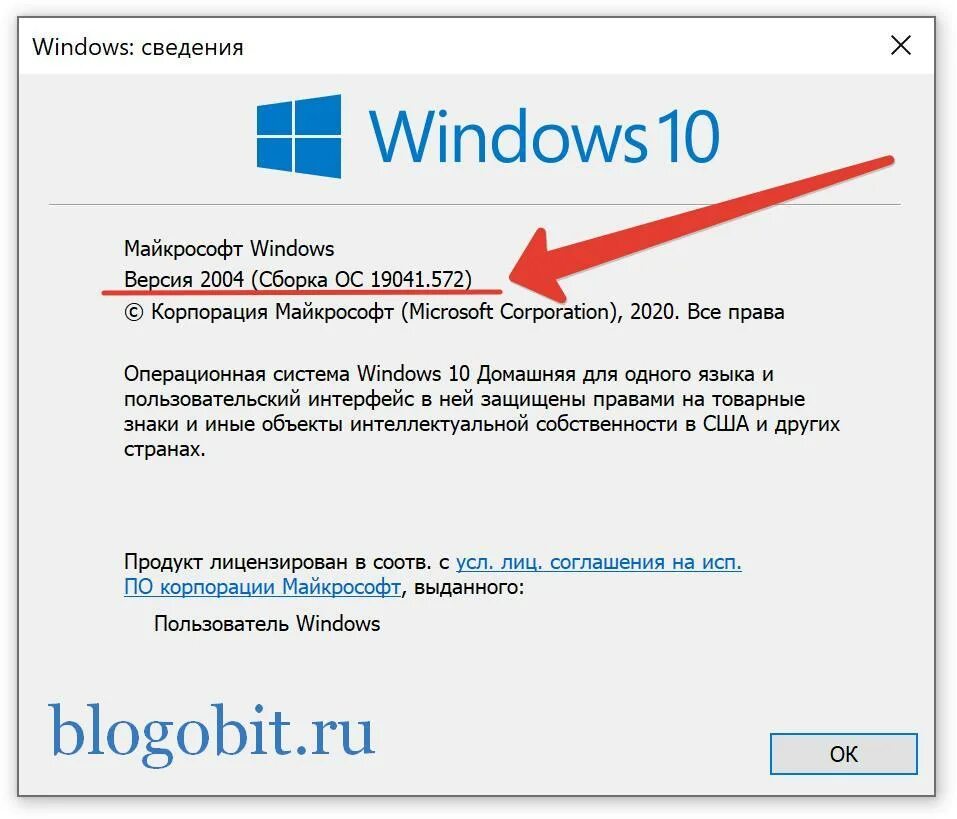Viewport: 957px width, 819px height.
Task: Click the word выданного after the link
Action: point(468,586)
